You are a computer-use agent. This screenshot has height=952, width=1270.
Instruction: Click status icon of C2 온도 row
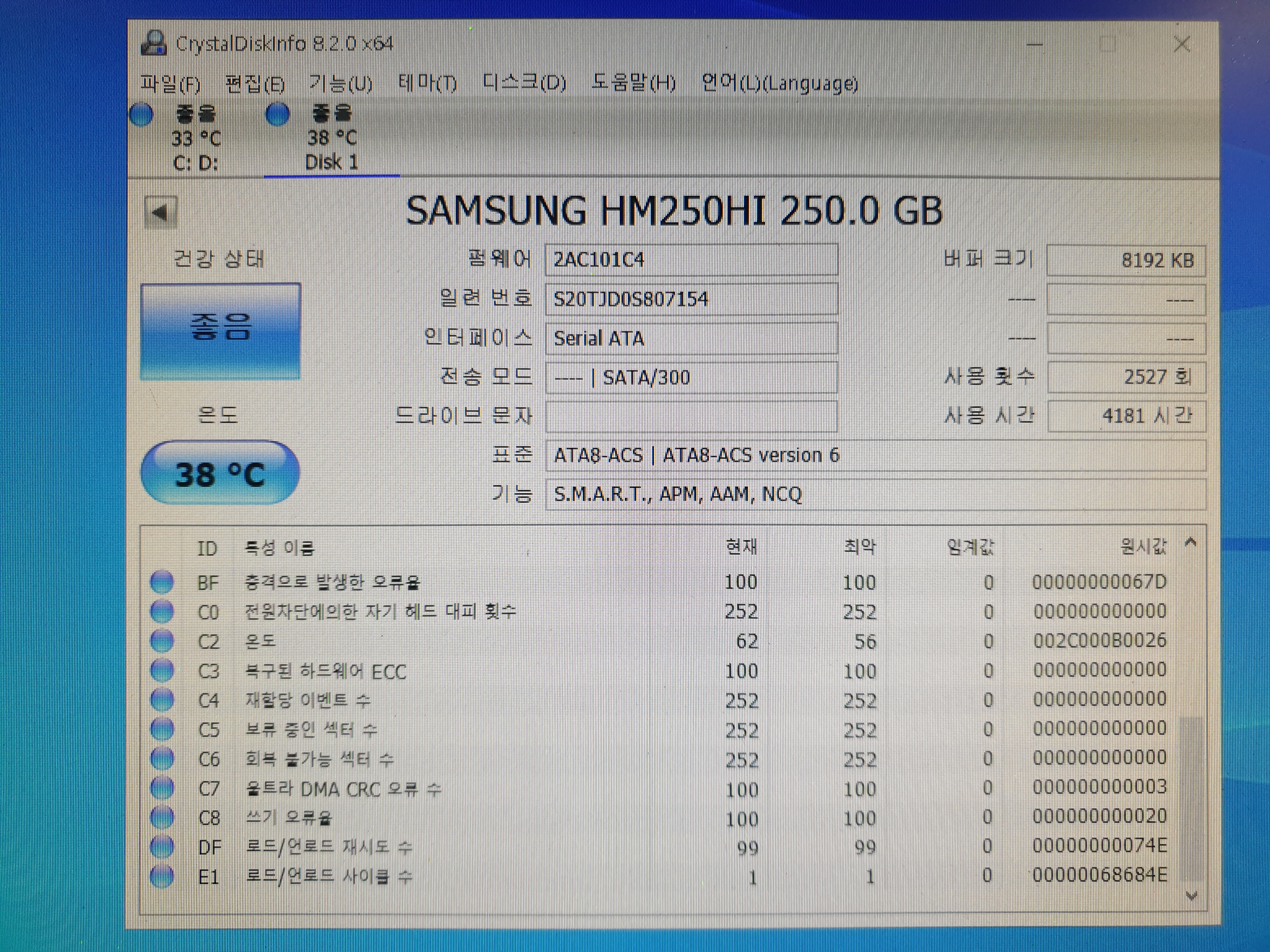(162, 640)
